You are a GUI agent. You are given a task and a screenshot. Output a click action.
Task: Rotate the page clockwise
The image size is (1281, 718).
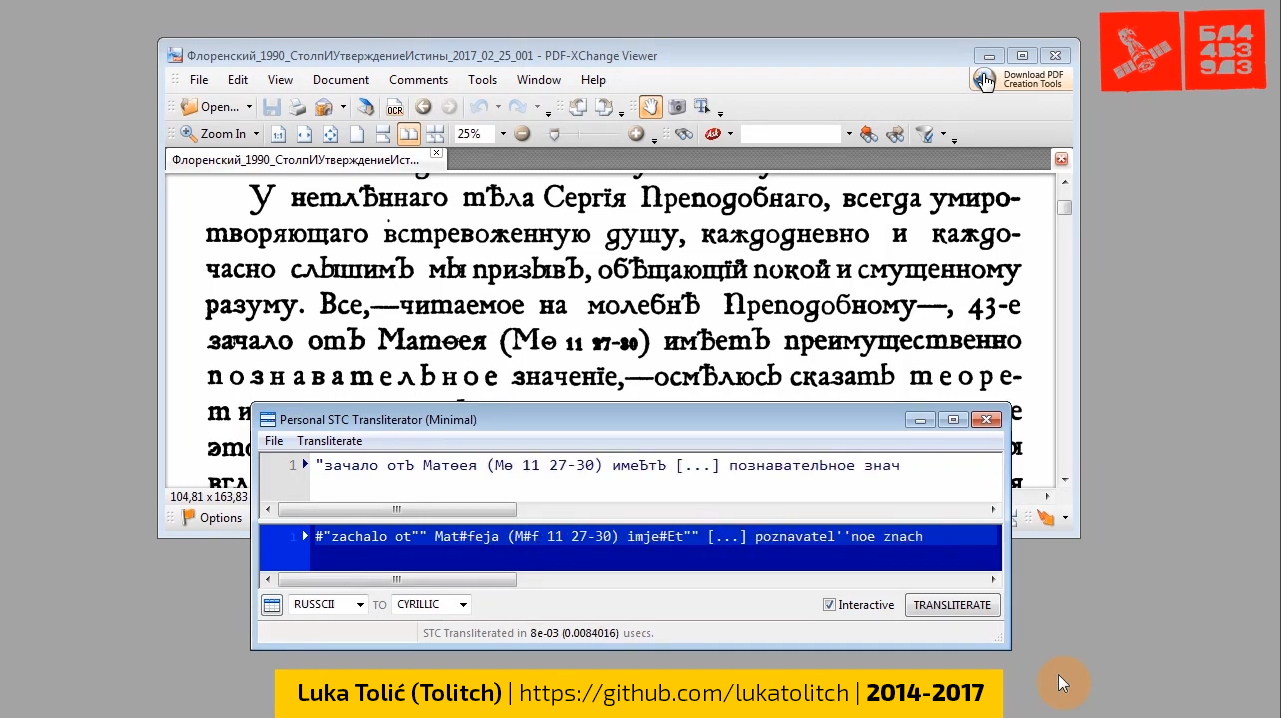[x=604, y=107]
